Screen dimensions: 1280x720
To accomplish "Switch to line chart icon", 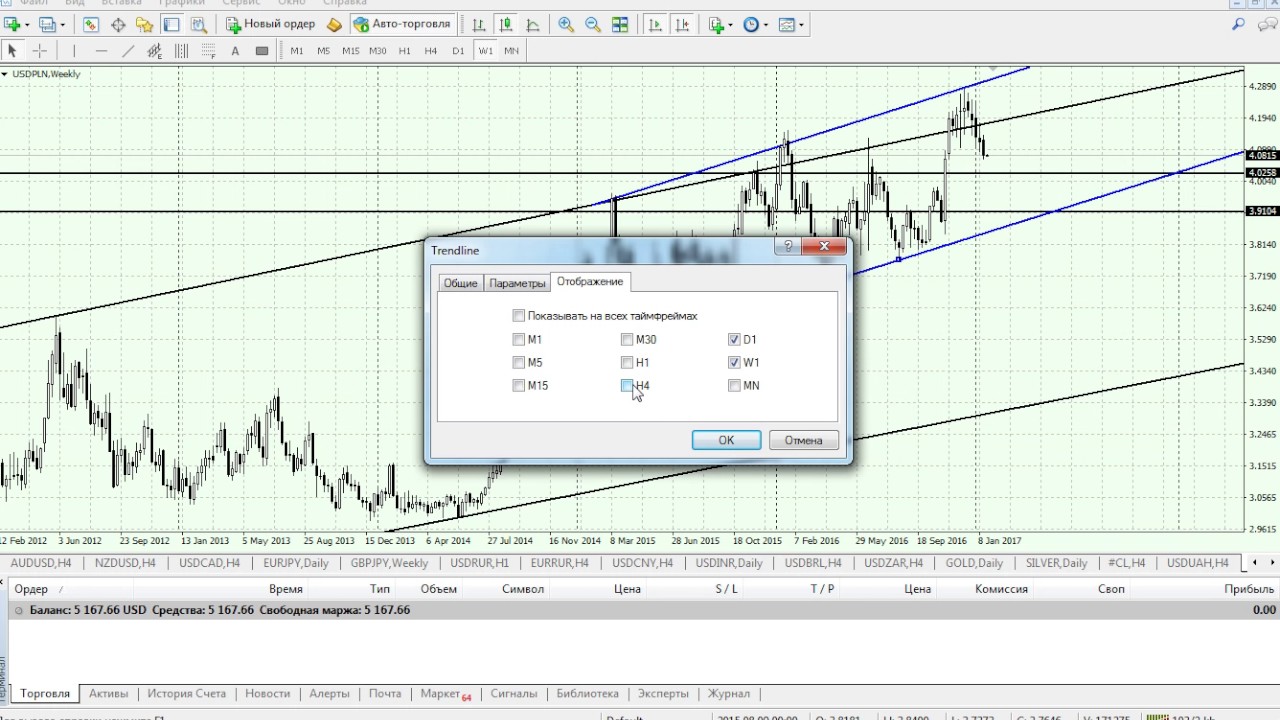I will click(533, 24).
